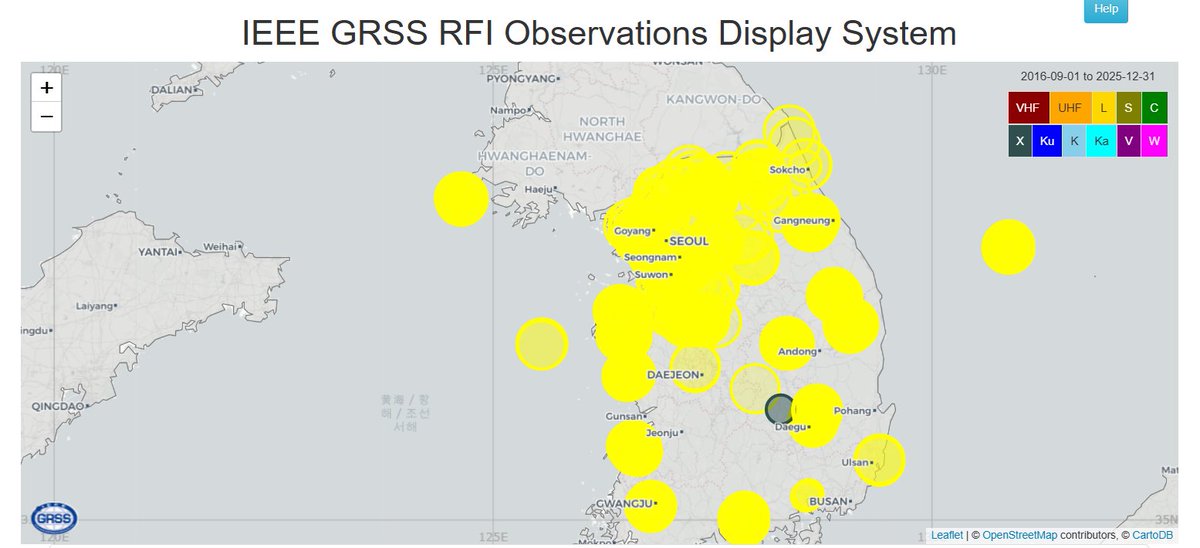1200x548 pixels.
Task: Zoom out of the map
Action: click(x=46, y=117)
